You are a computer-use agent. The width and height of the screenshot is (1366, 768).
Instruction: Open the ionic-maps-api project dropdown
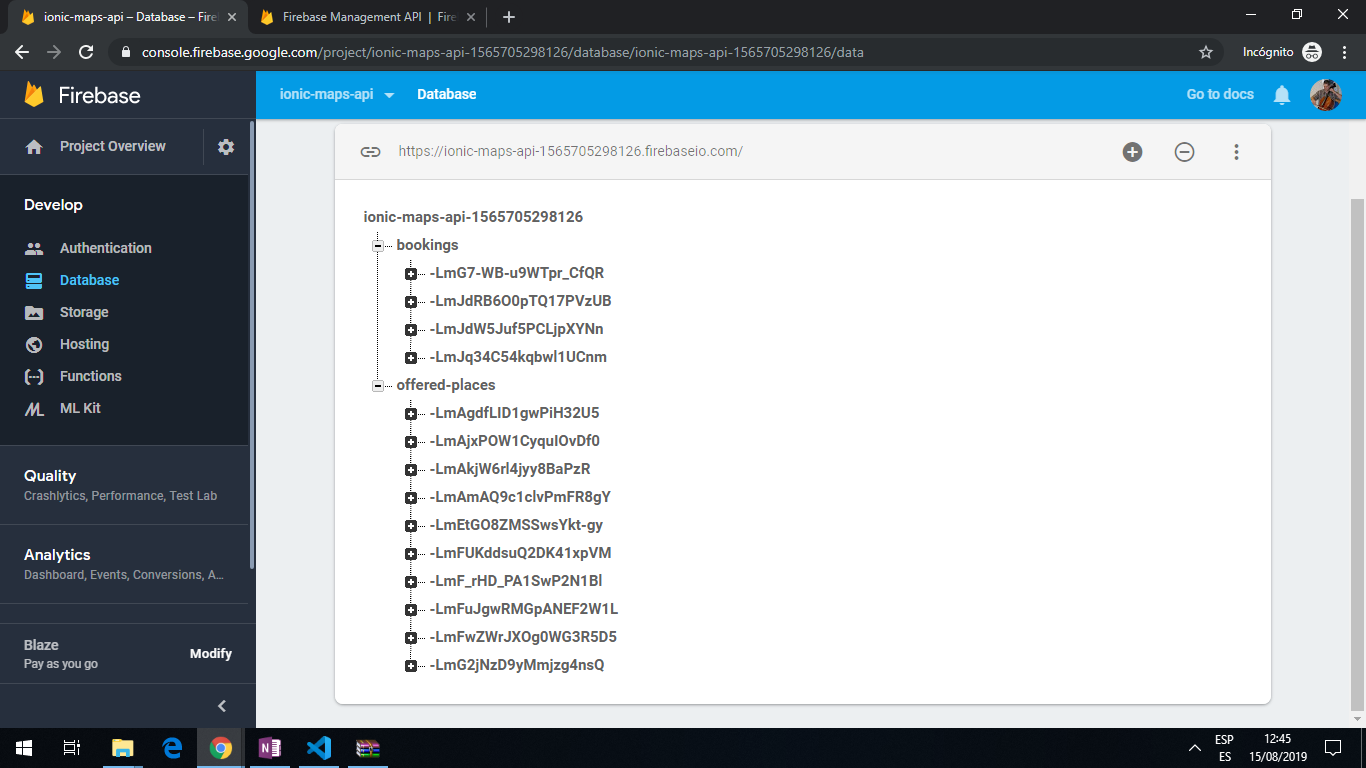[x=337, y=95]
